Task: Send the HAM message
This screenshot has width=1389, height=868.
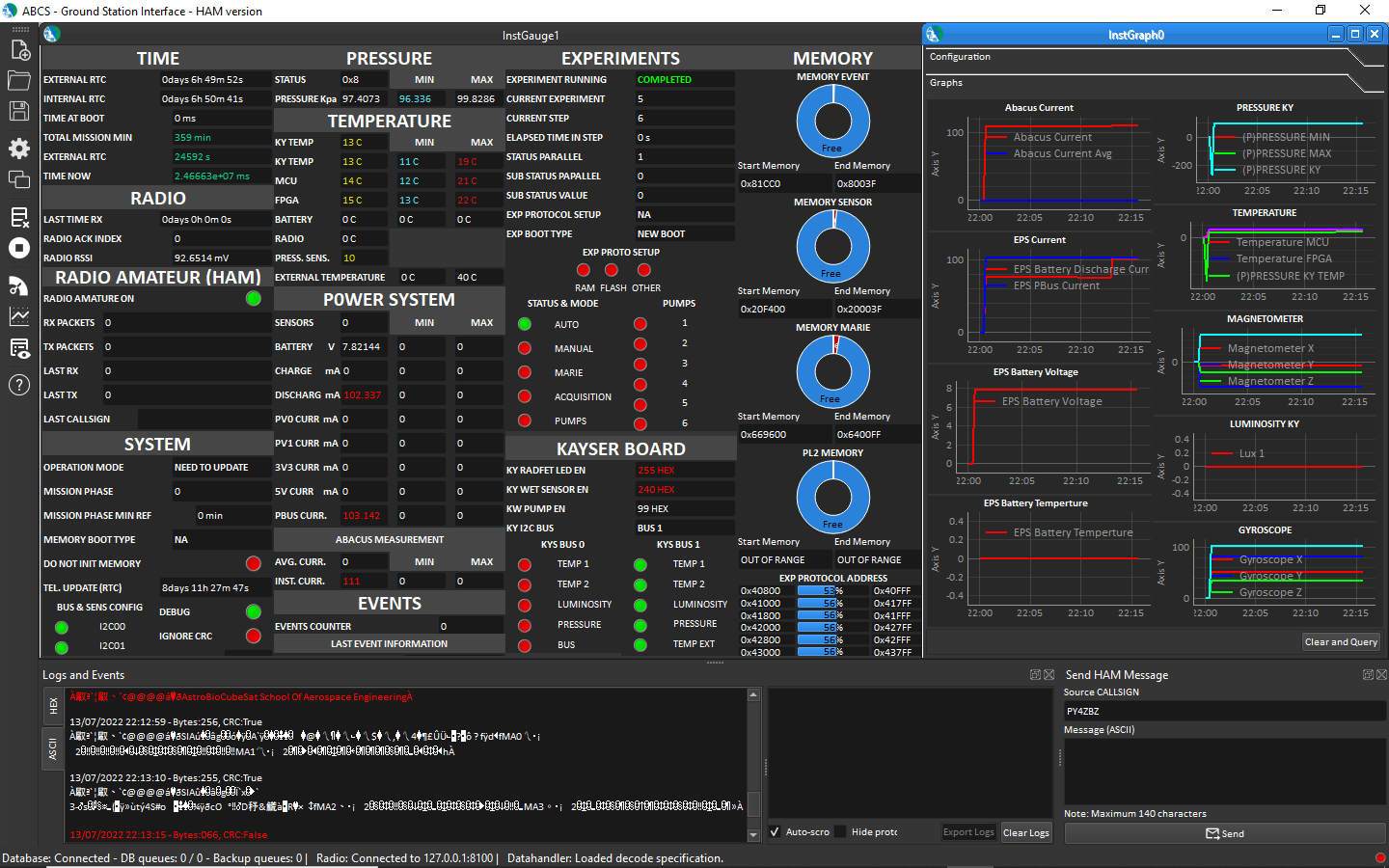Action: 1225,833
